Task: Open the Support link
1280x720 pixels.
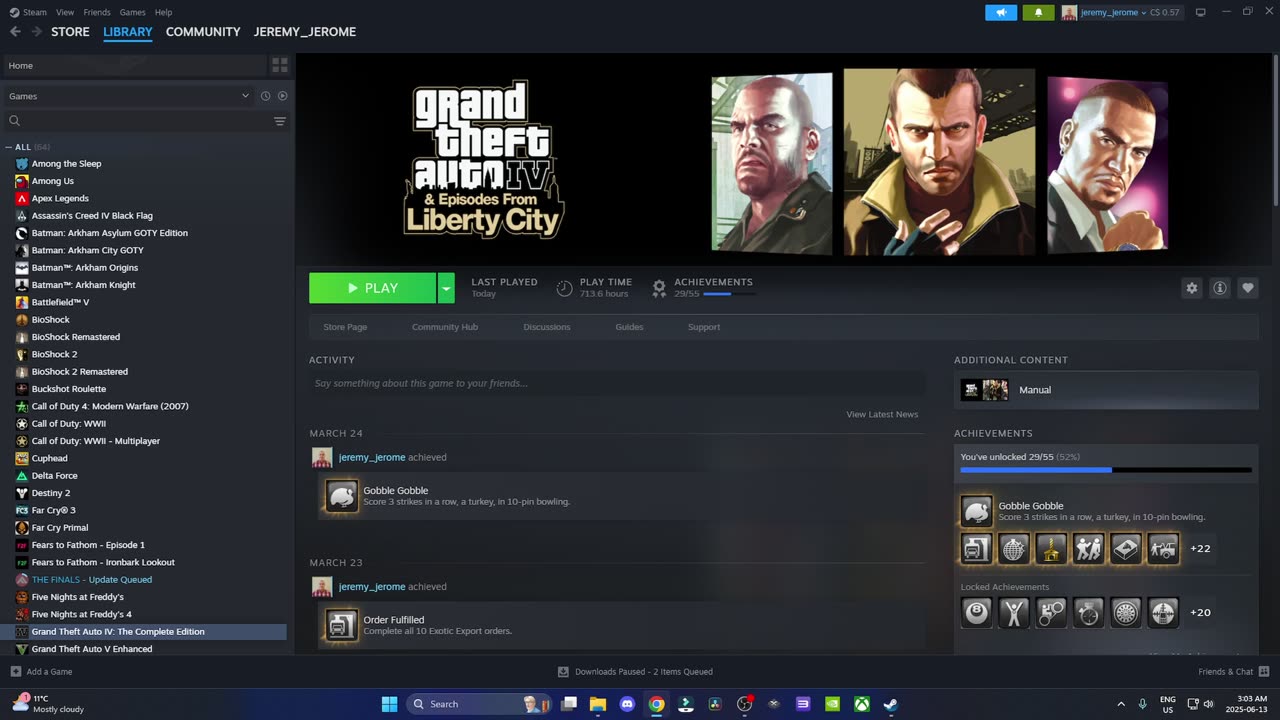Action: point(704,327)
